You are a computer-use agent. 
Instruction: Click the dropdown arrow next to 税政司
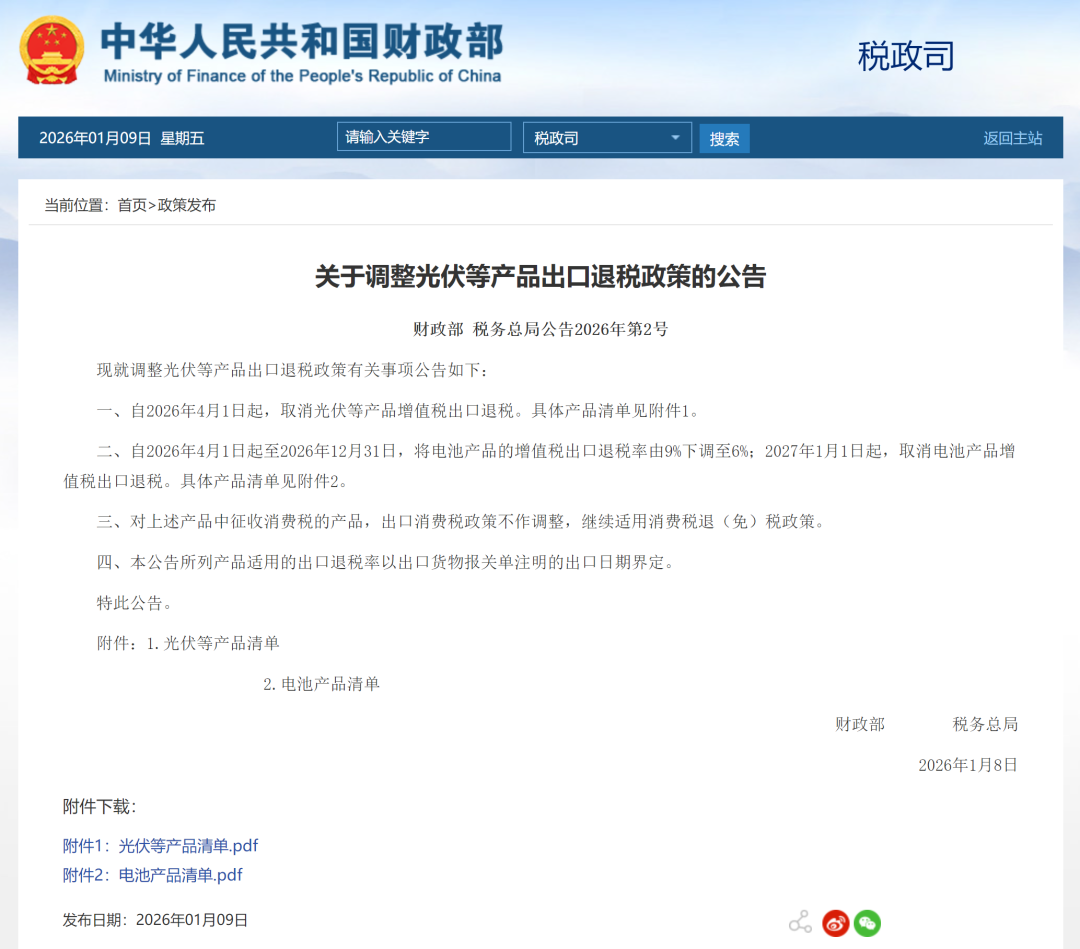pyautogui.click(x=677, y=137)
